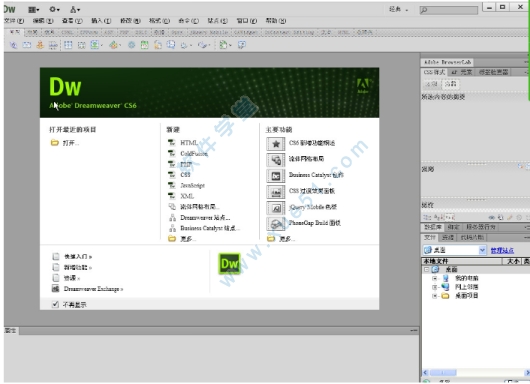Open the 站点(S) menu
The image size is (530, 384).
(217, 21)
